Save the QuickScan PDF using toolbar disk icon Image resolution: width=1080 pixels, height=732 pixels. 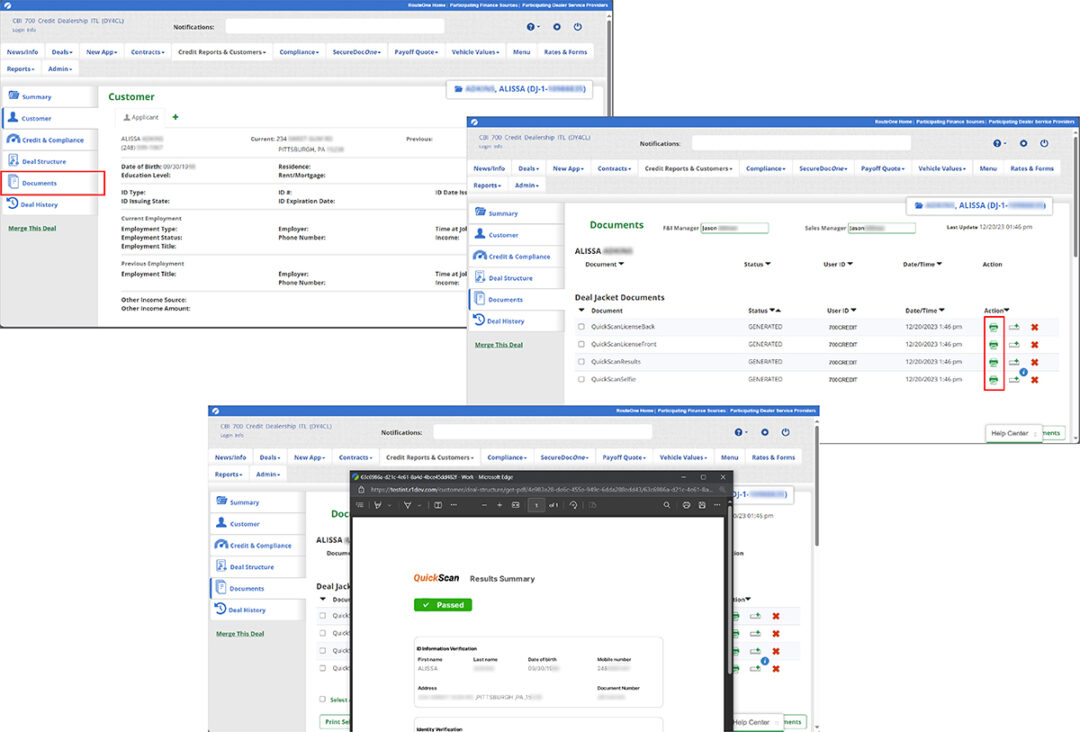click(x=702, y=506)
